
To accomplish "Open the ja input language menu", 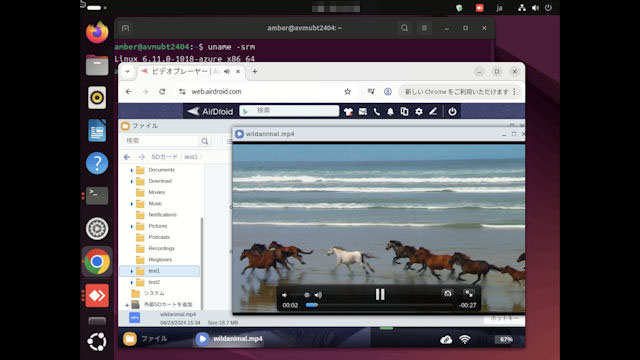I will [x=499, y=8].
